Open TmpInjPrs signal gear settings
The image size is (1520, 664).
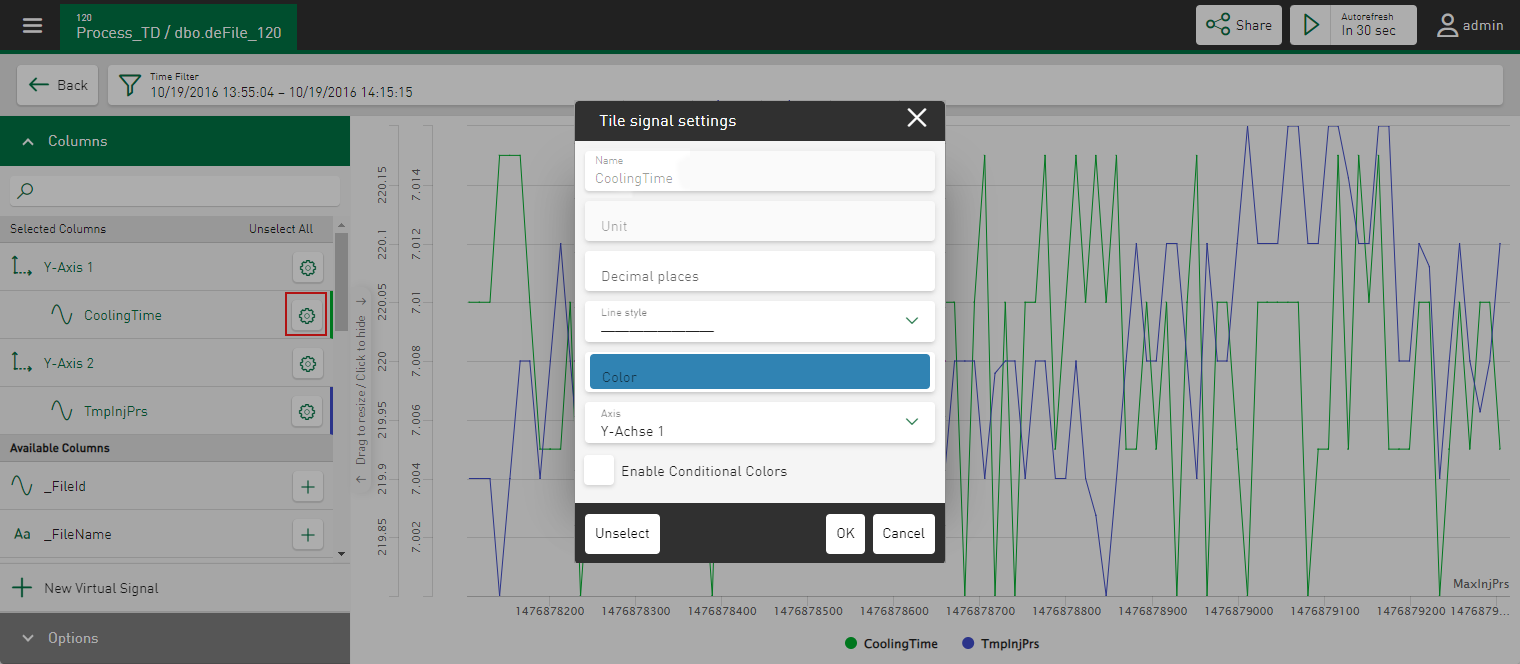pos(307,411)
